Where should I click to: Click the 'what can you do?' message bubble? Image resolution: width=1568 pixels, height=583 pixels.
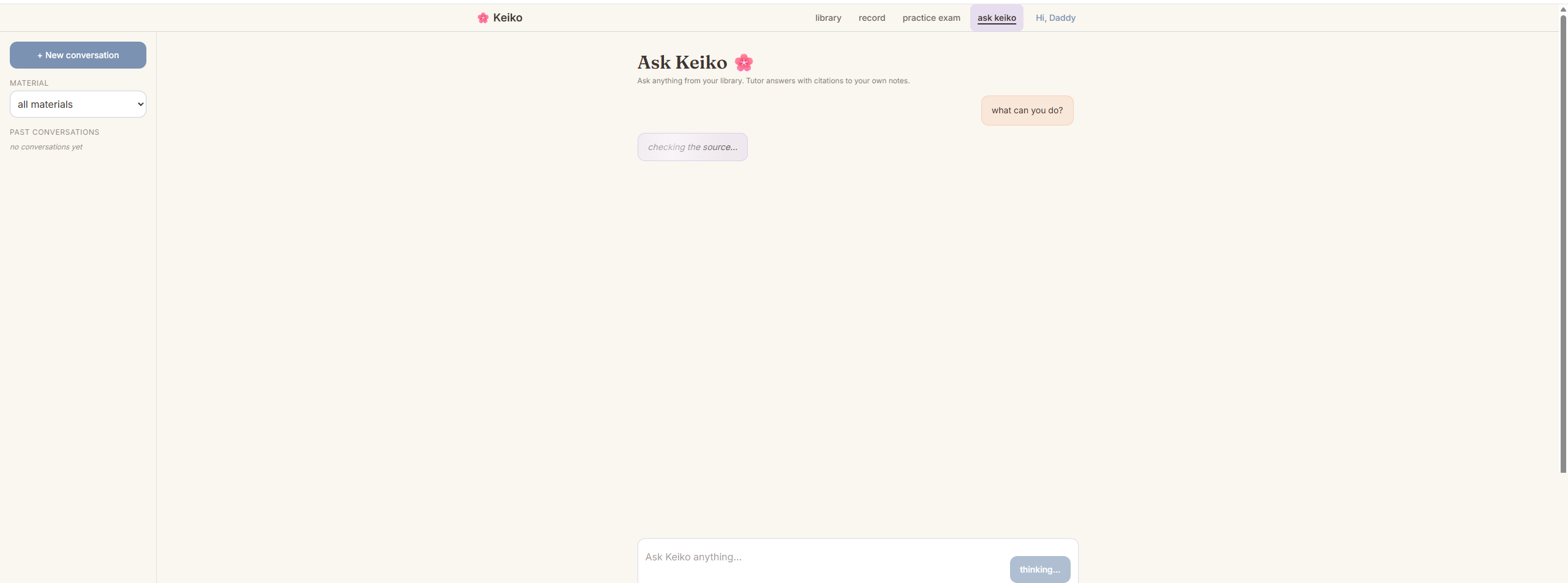pos(1027,110)
